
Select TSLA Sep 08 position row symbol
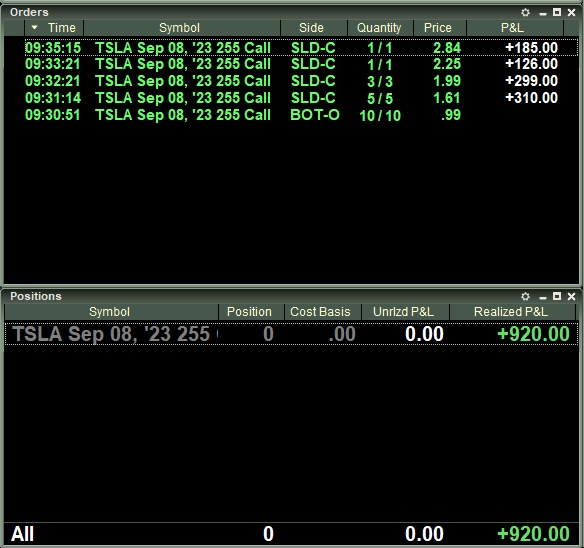point(115,334)
